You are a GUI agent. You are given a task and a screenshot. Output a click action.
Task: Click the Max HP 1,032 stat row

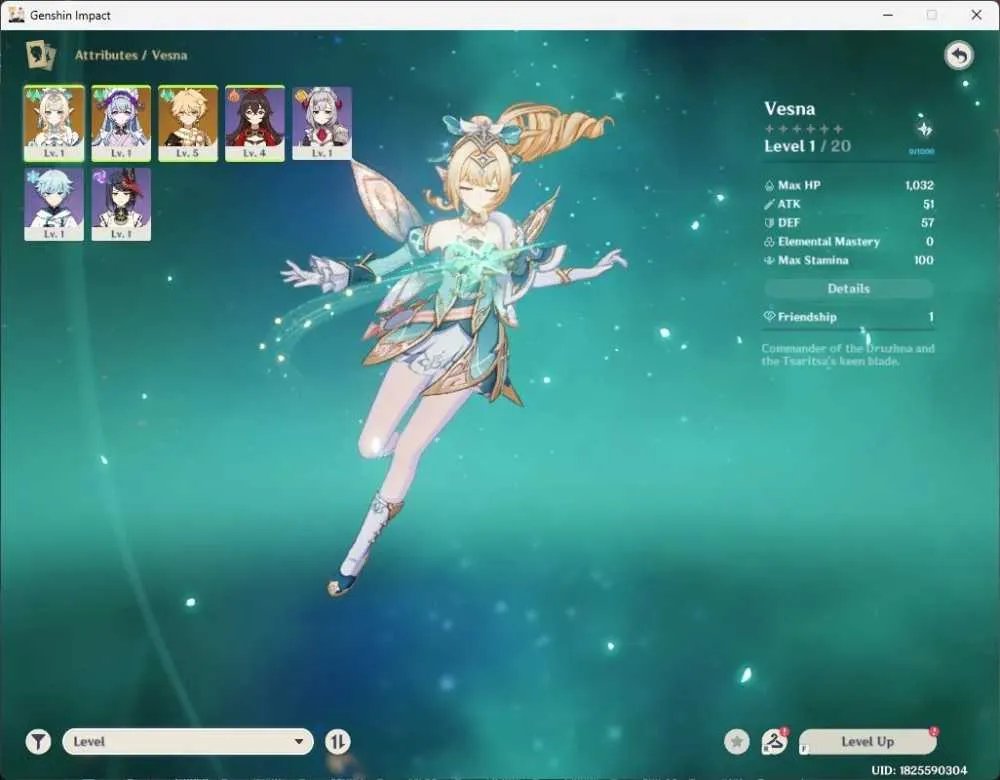click(849, 185)
